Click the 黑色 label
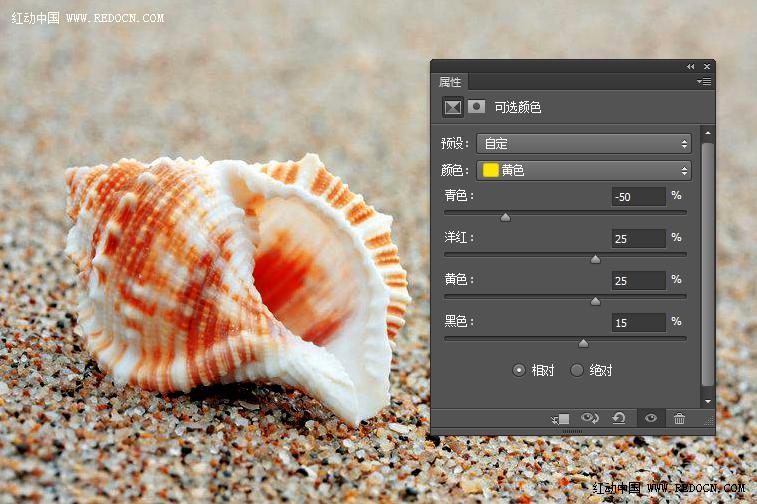The image size is (757, 504). tap(459, 322)
